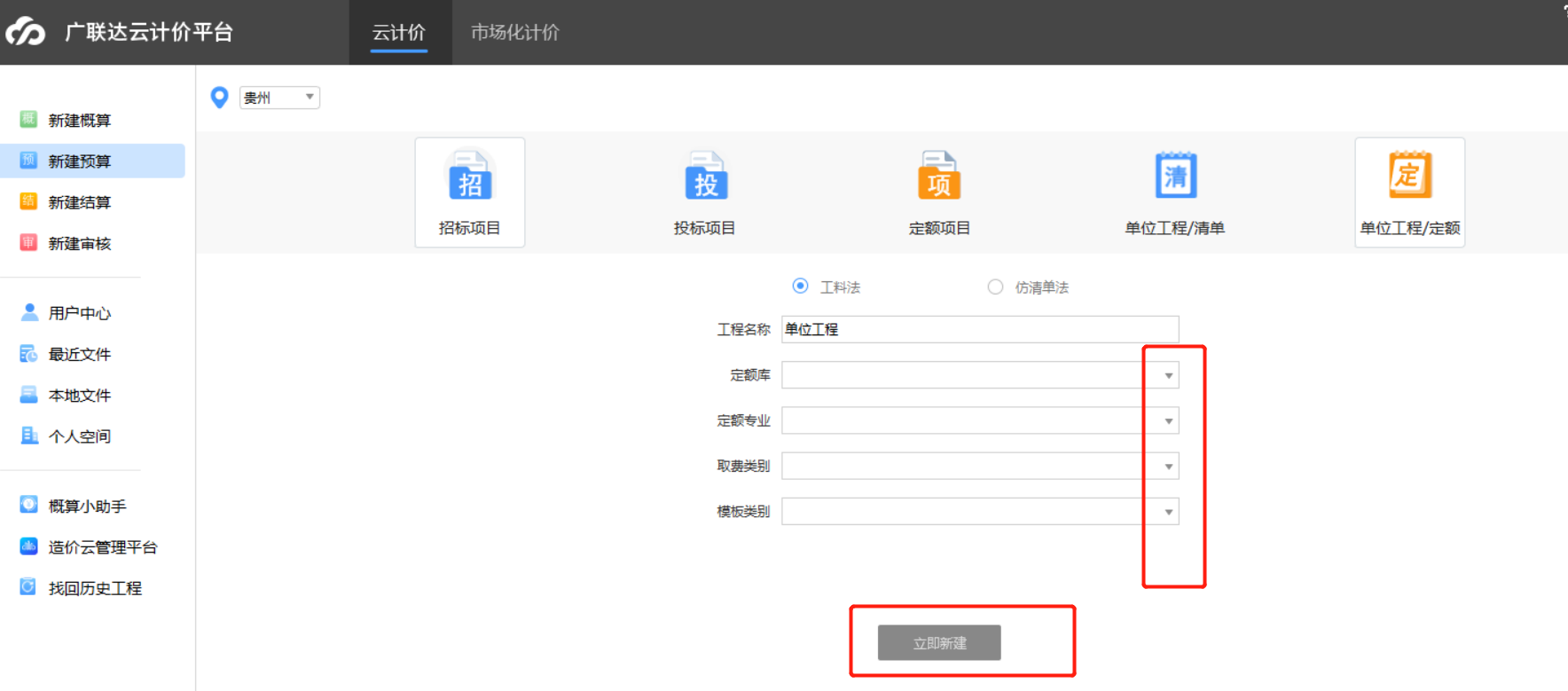Open 找回历史工程 link
Screen dimensions: 1568x691
(93, 588)
